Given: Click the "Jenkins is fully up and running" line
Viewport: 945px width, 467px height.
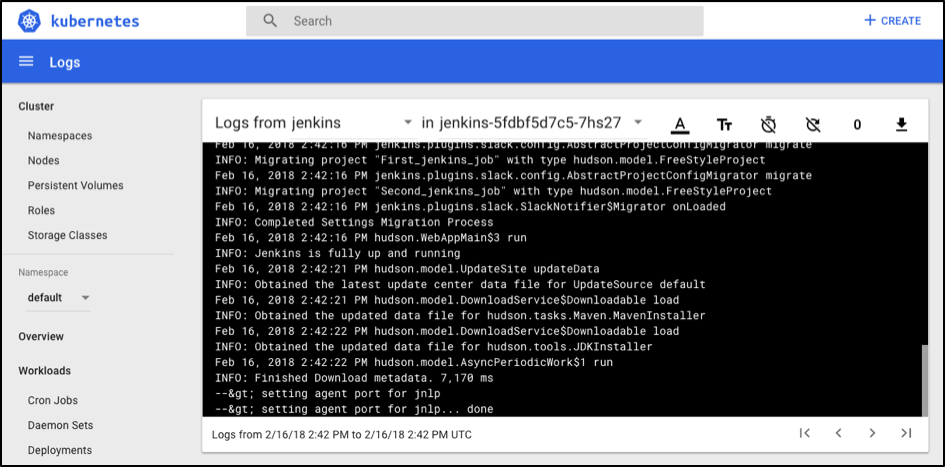Looking at the screenshot, I should 338,254.
